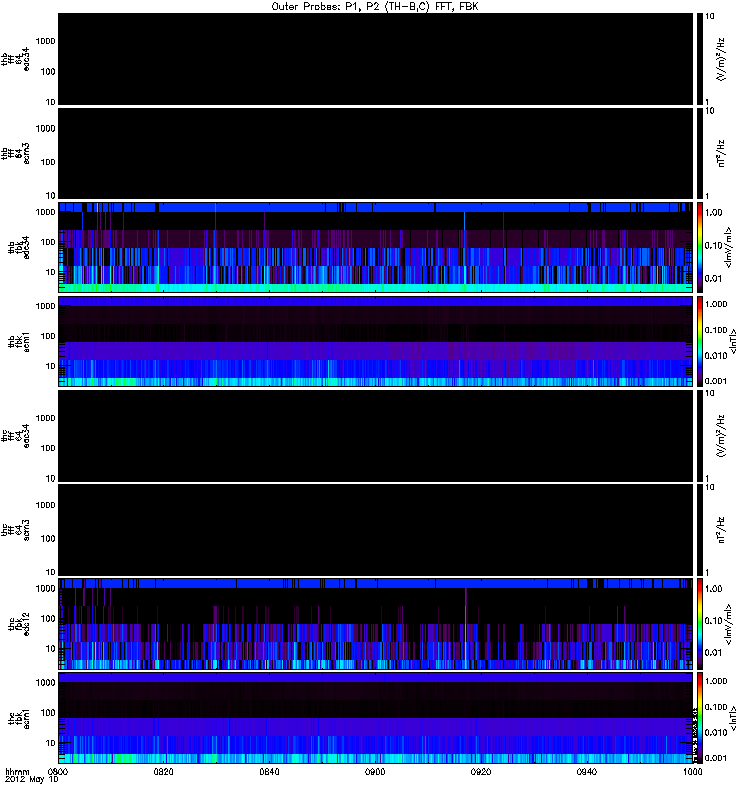Select the thc fff scm3 empty panel
Screen dimensions: 750x800
point(375,528)
